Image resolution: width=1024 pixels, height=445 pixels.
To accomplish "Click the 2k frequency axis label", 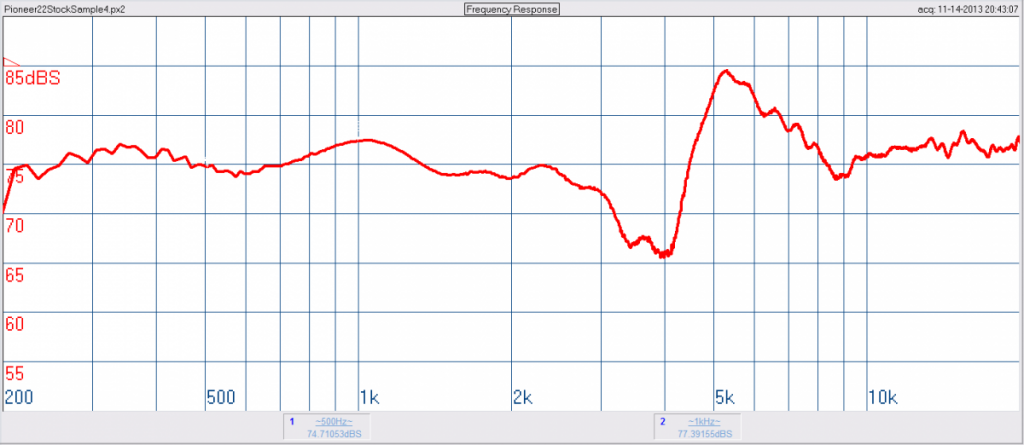I will (x=522, y=397).
